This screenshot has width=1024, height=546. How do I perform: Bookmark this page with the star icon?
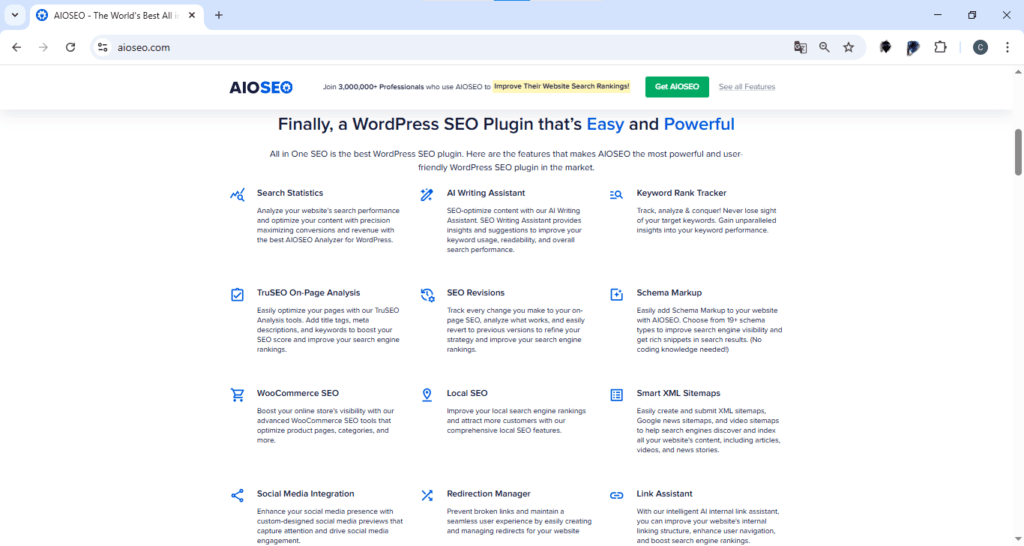click(848, 47)
